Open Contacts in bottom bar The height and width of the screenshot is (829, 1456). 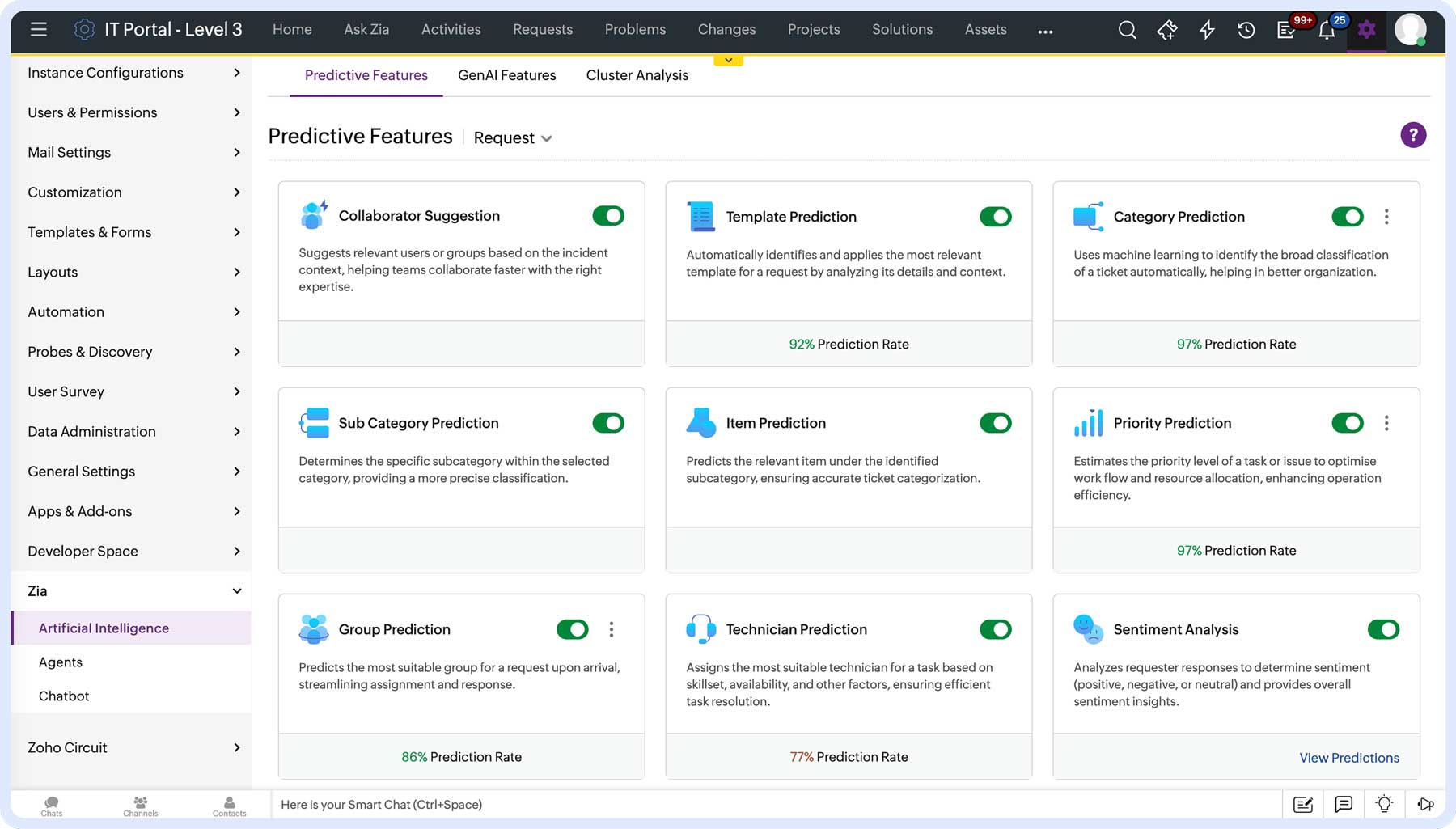point(230,806)
